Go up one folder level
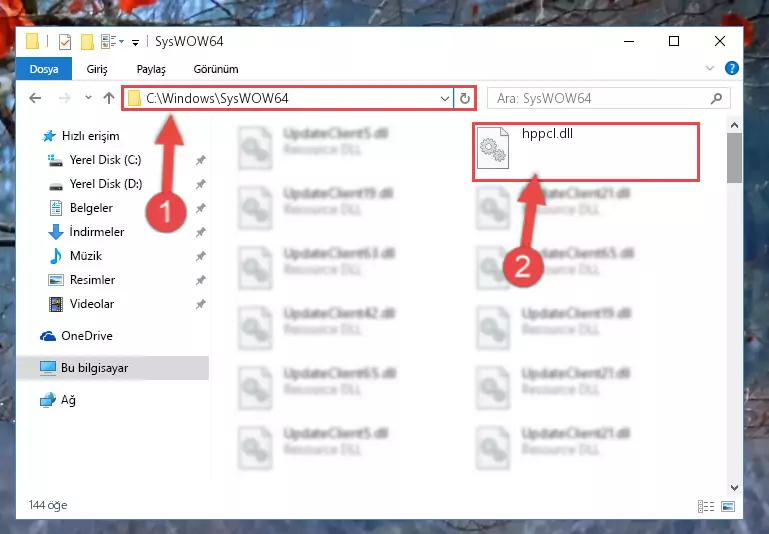The image size is (769, 534). click(x=109, y=98)
